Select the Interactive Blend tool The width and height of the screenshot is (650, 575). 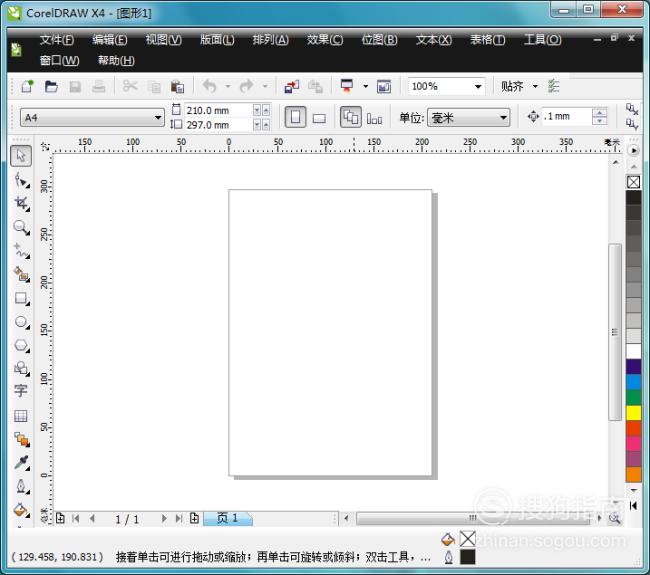pos(21,439)
